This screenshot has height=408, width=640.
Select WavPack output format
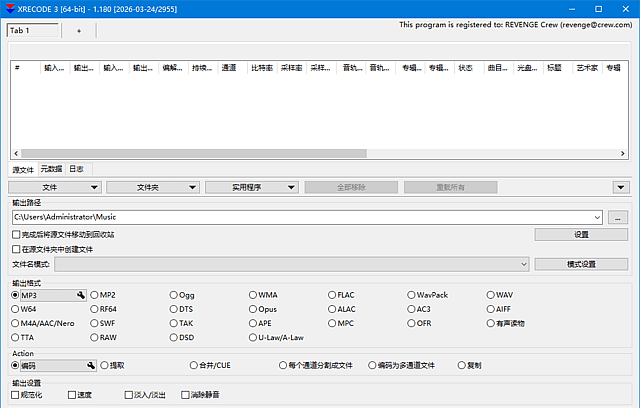click(427, 295)
